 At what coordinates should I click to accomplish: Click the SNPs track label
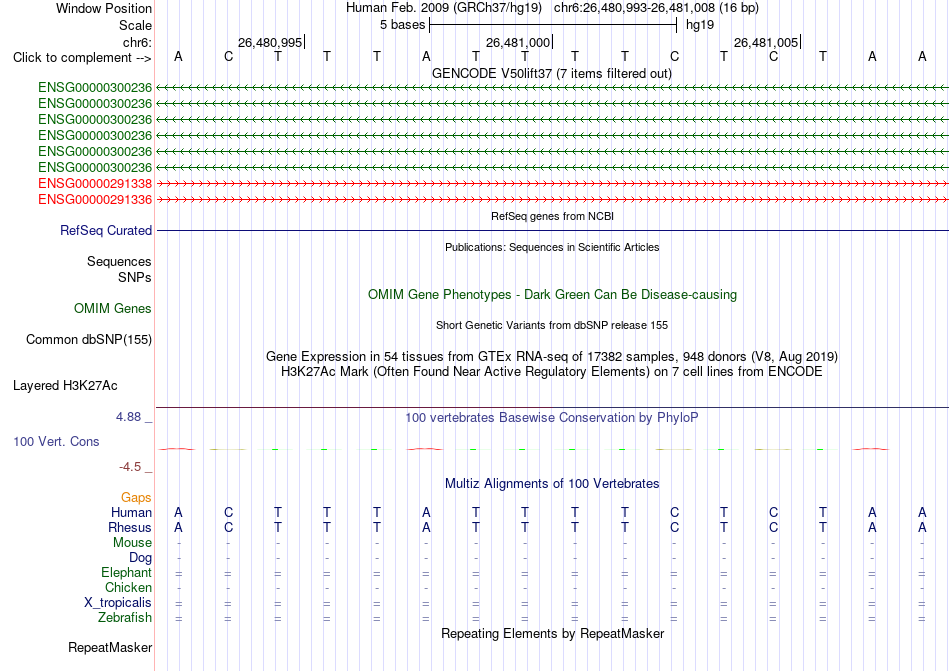tap(135, 277)
